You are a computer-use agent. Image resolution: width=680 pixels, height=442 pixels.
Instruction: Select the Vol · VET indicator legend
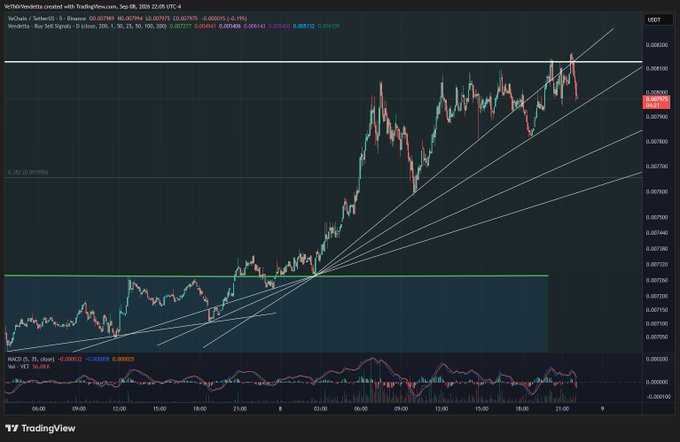click(19, 367)
